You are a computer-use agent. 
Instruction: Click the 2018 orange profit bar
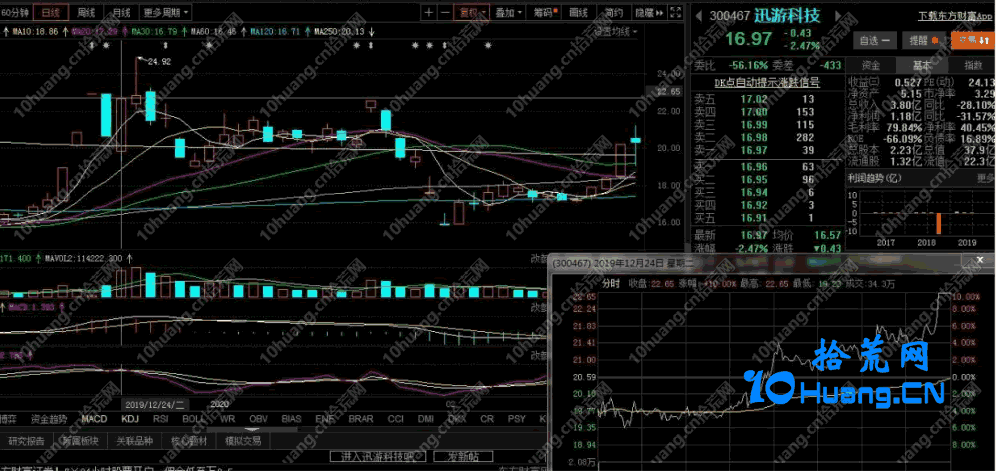click(x=938, y=222)
